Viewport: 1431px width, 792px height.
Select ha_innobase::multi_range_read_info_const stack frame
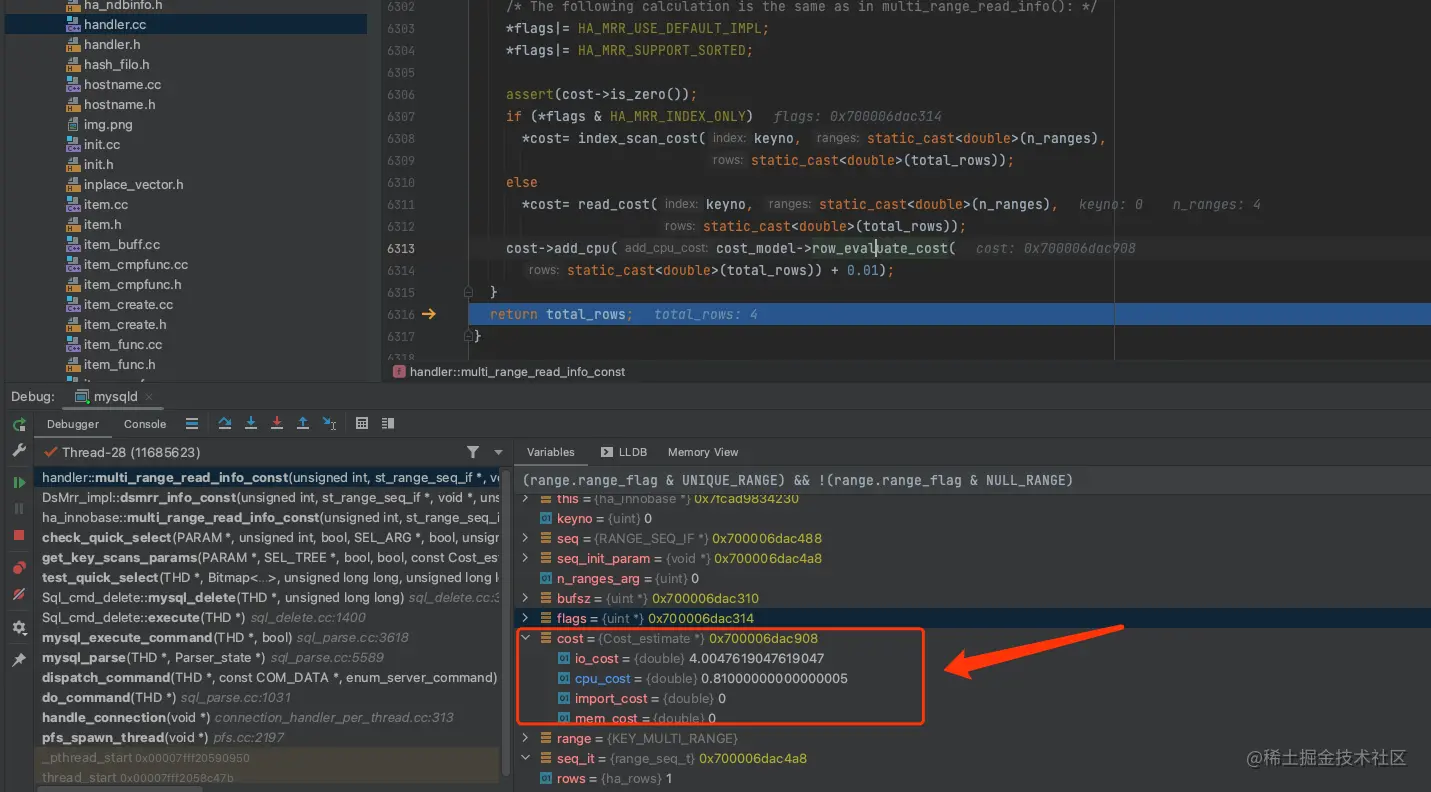click(x=269, y=517)
